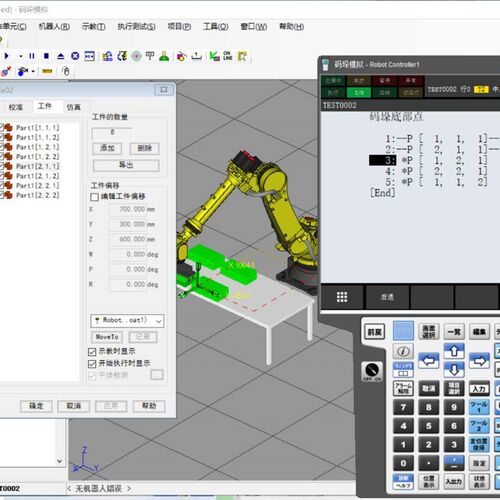Open the 机器人(R) menu
This screenshot has width=500, height=500.
(54, 26)
